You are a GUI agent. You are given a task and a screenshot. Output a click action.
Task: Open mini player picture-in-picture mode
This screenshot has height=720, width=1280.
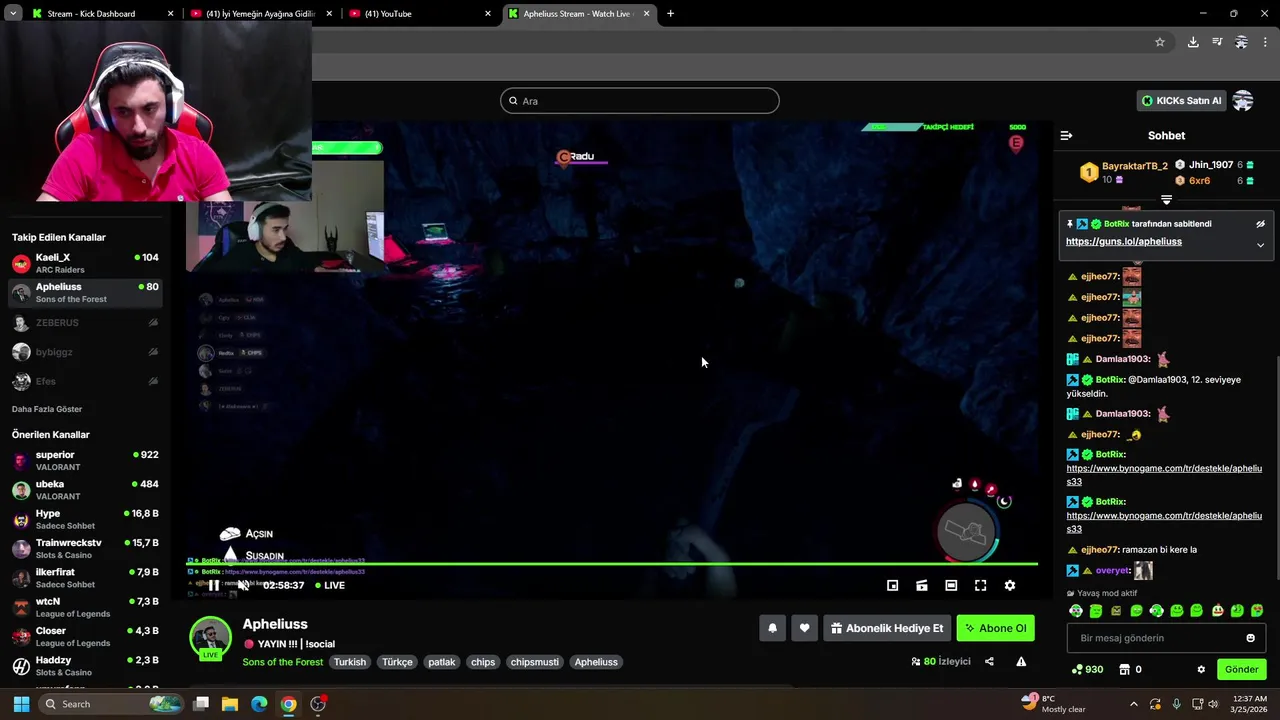[x=893, y=586]
